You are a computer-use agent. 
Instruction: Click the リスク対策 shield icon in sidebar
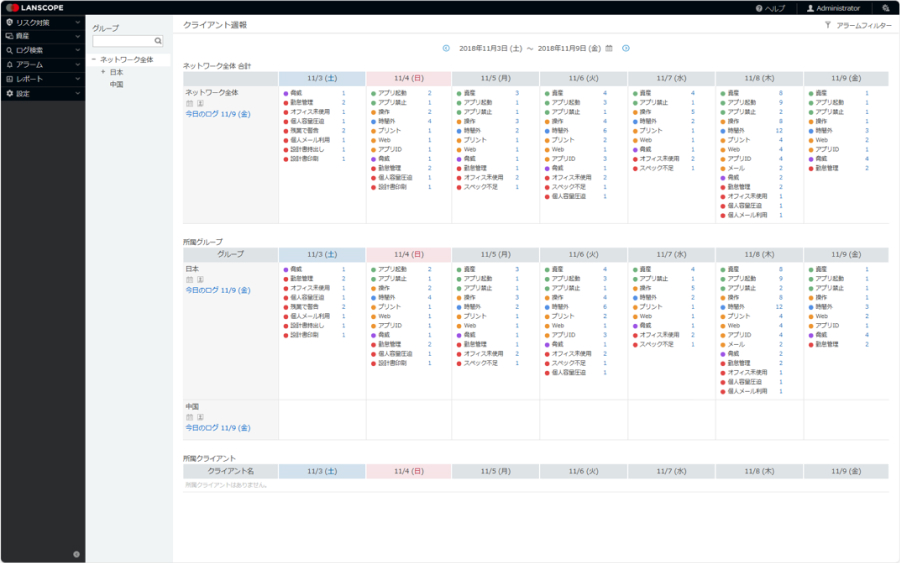(x=9, y=22)
